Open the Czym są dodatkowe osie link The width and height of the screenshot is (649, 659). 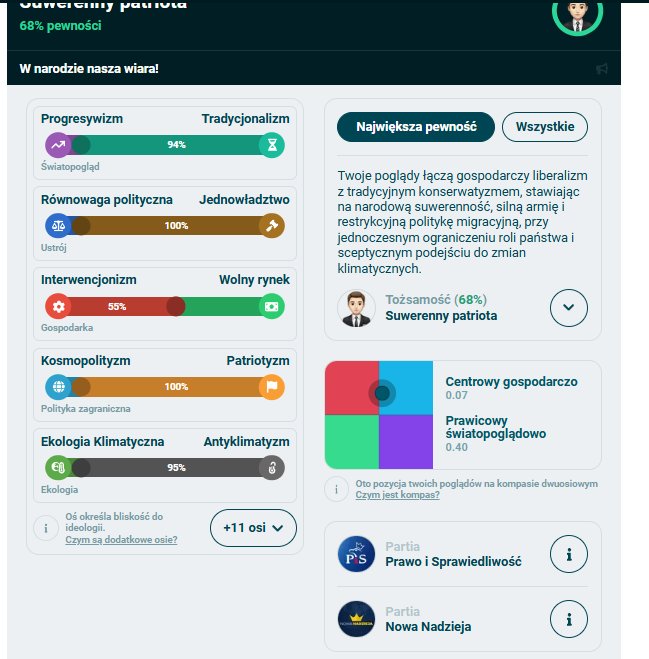click(121, 540)
